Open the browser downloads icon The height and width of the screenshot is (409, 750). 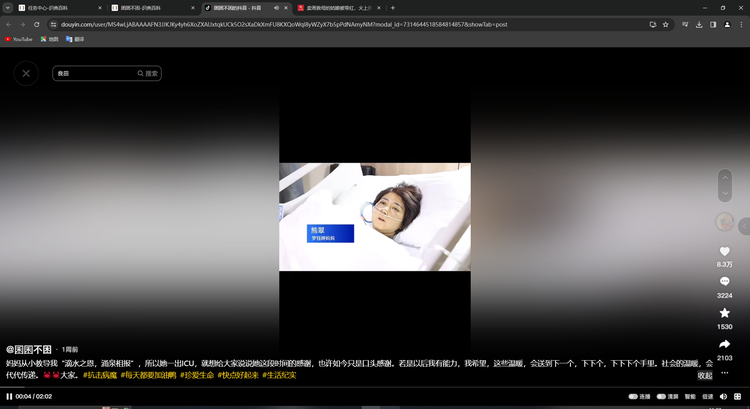tap(699, 24)
